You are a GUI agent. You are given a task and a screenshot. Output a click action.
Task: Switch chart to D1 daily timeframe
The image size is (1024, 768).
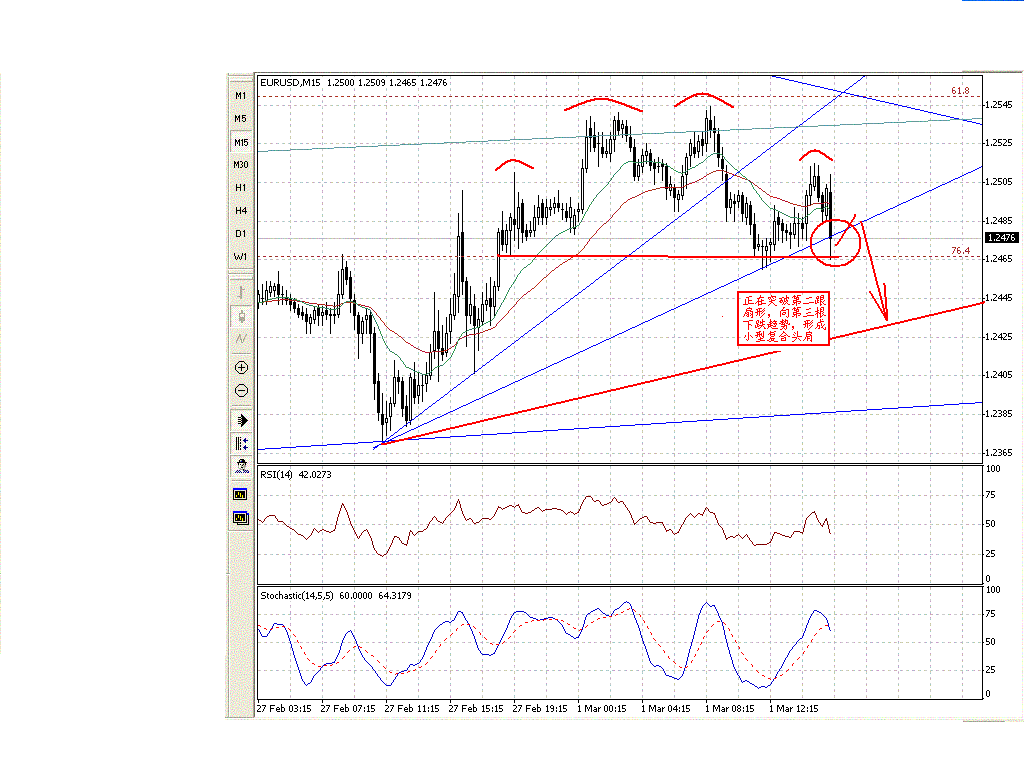point(241,233)
